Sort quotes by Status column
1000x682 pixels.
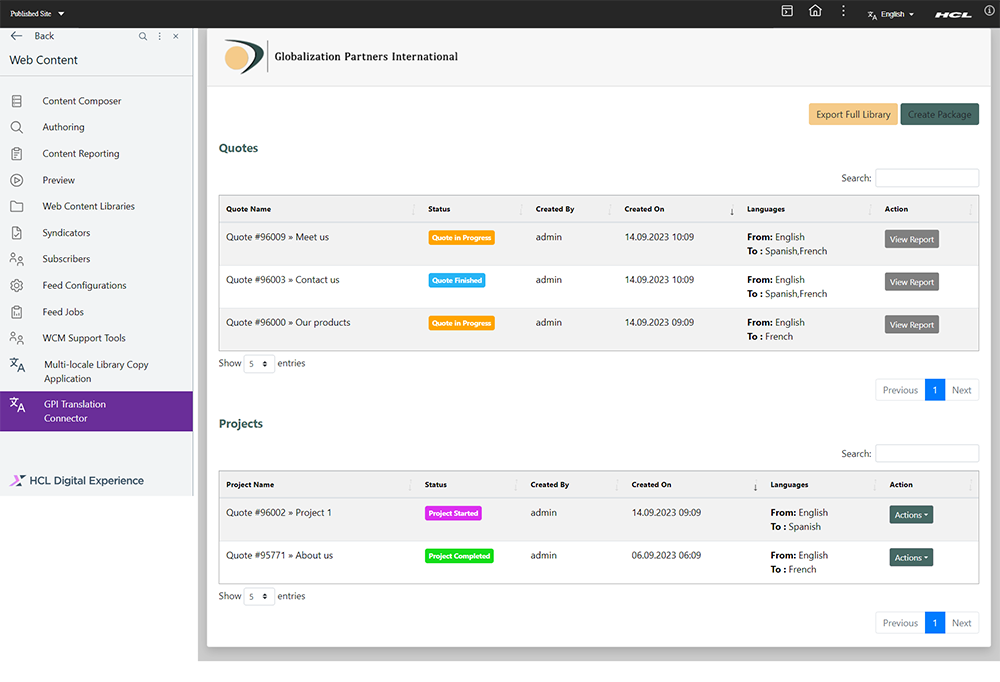[x=475, y=209]
